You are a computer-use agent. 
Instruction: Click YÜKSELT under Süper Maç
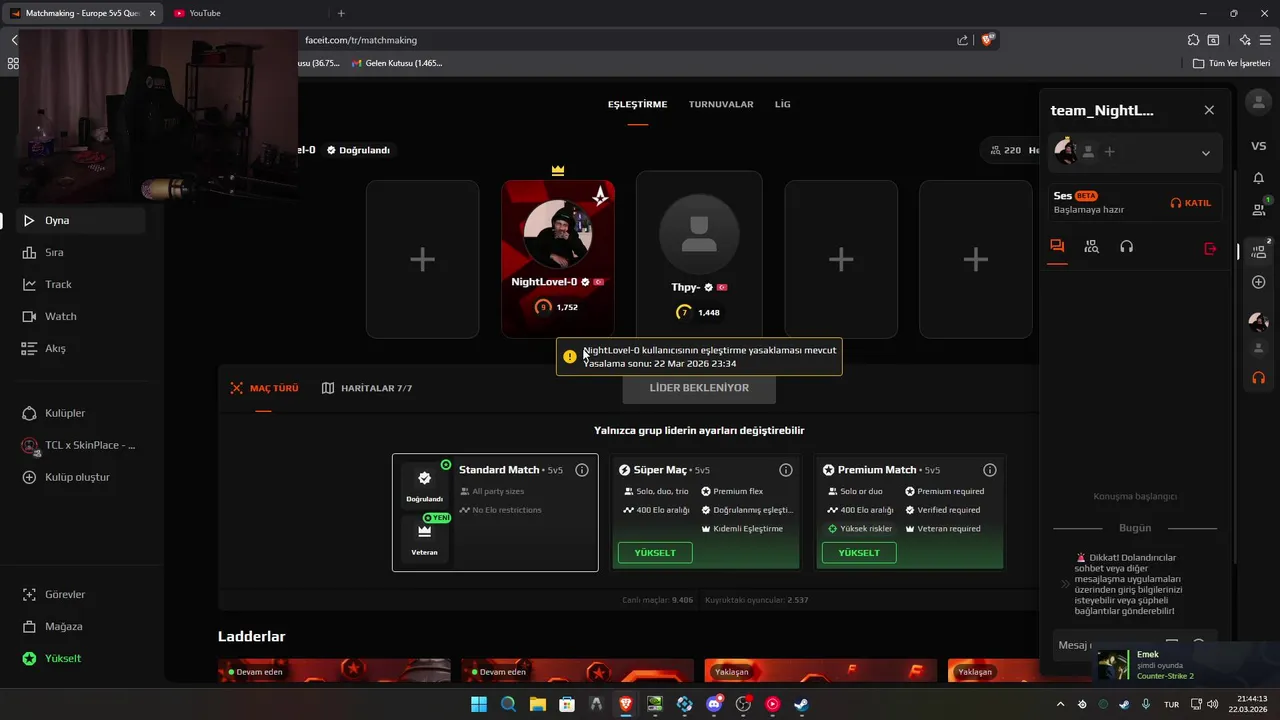click(x=655, y=553)
